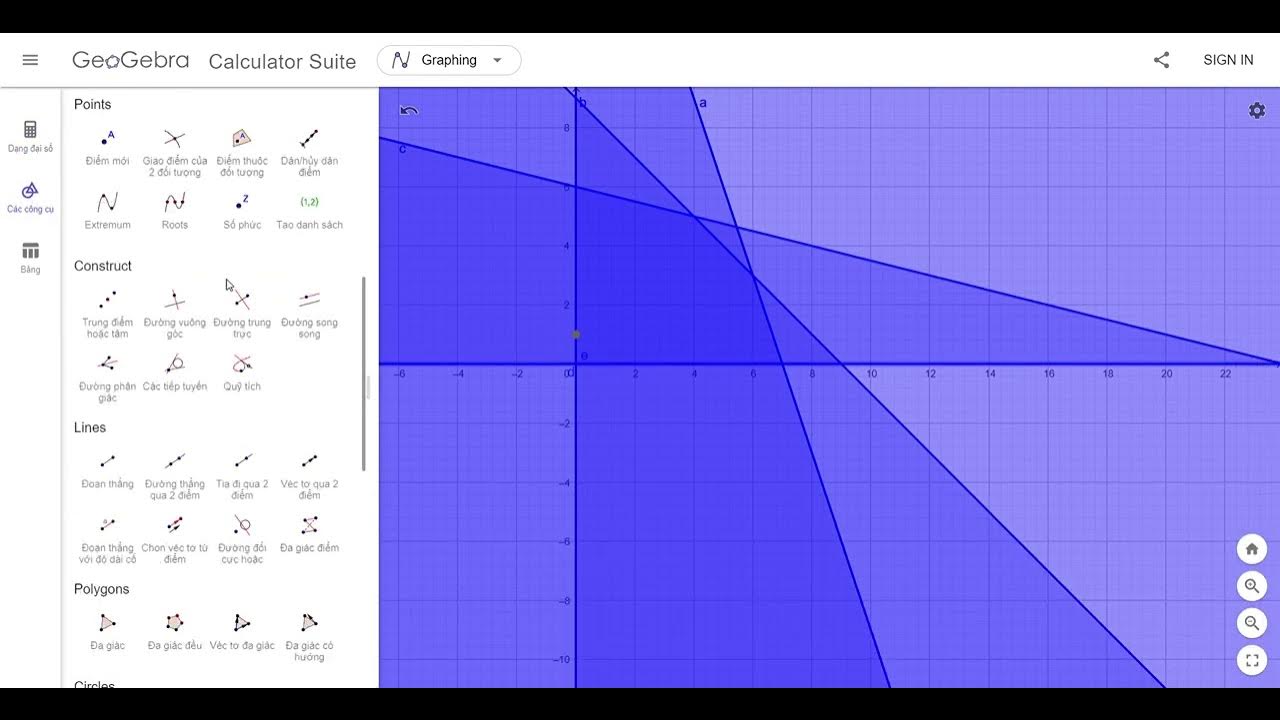Click the GeoGebra logo
The height and width of the screenshot is (720, 1280).
[130, 60]
